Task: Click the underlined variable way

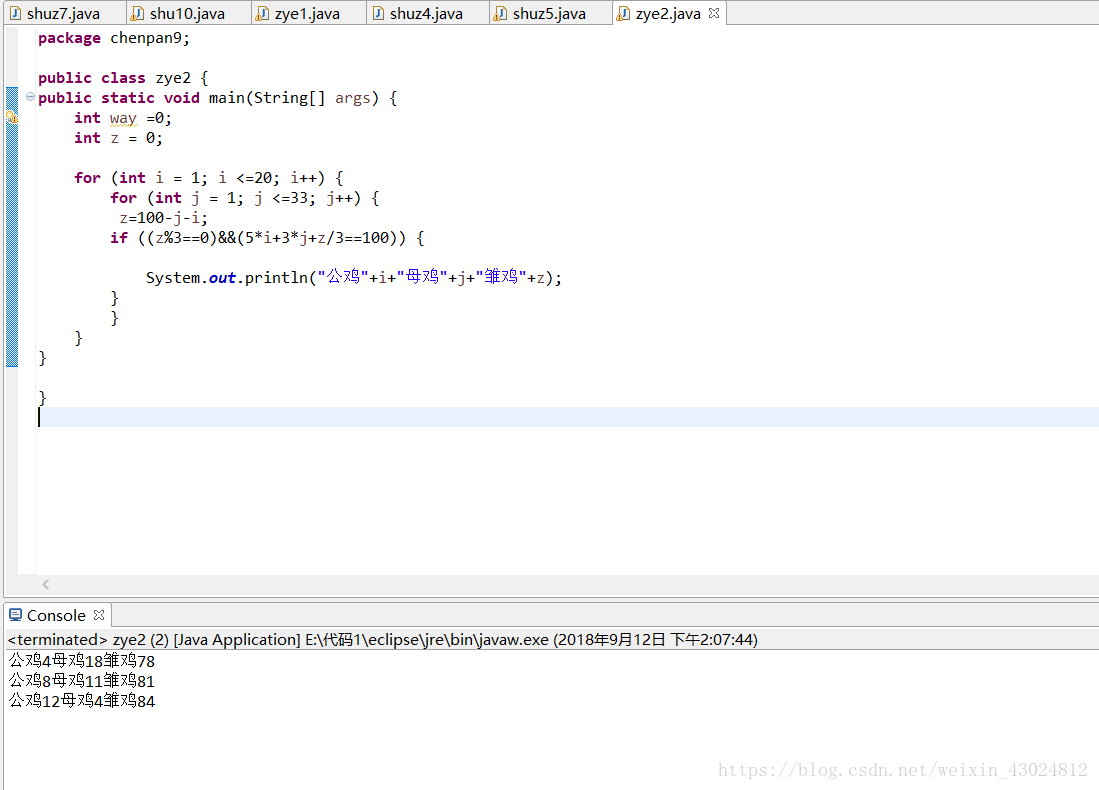Action: (123, 118)
